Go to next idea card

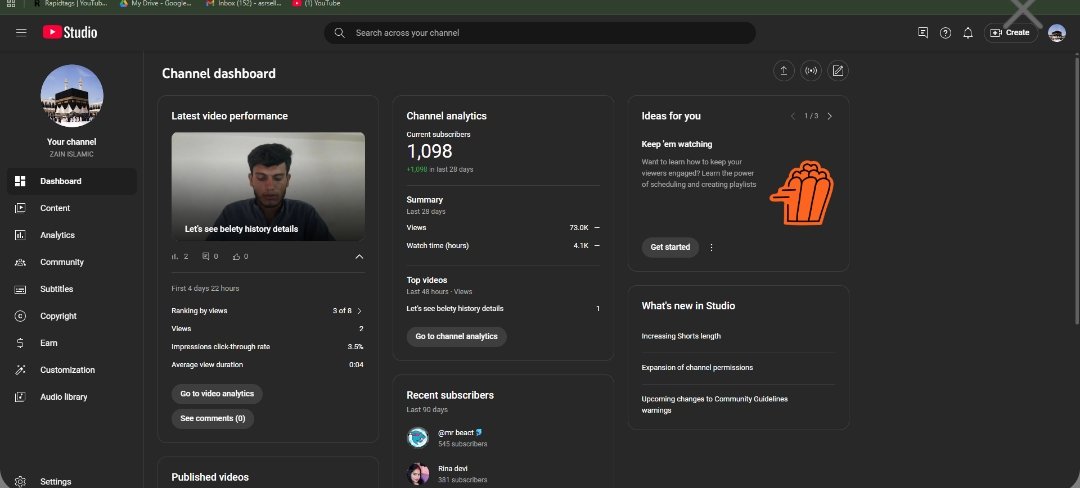pyautogui.click(x=829, y=116)
